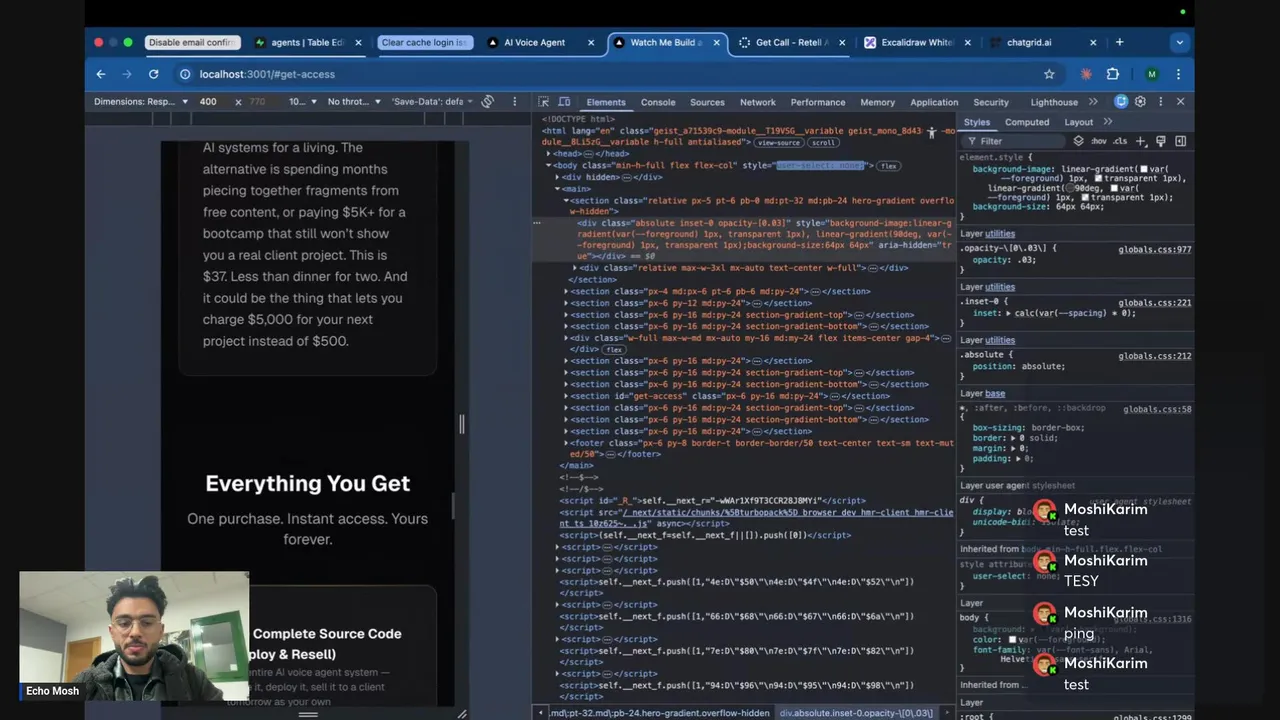Open DevTools settings gear

tap(1140, 102)
